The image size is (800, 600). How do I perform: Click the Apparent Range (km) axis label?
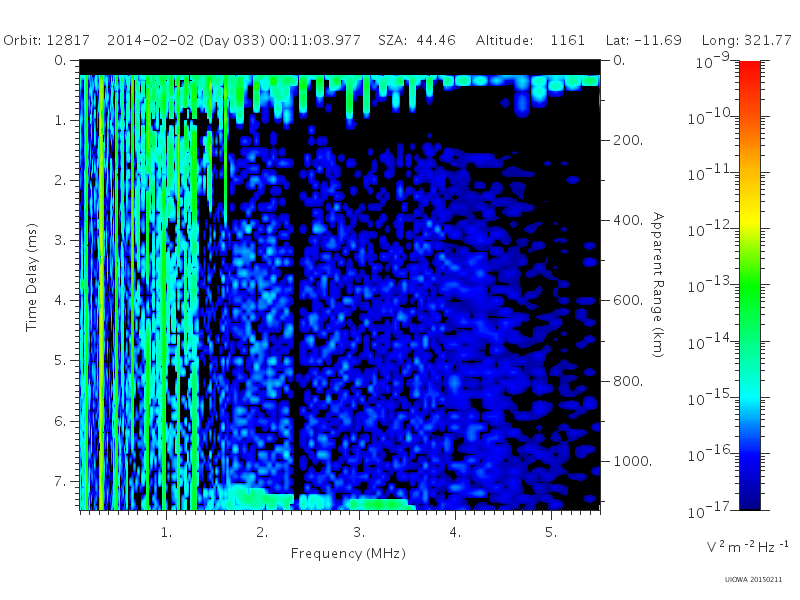pyautogui.click(x=658, y=285)
